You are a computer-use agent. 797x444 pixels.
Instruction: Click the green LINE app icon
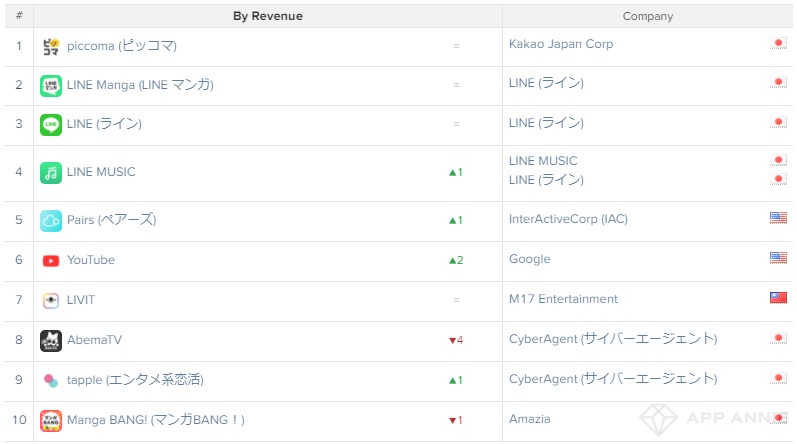[51, 124]
